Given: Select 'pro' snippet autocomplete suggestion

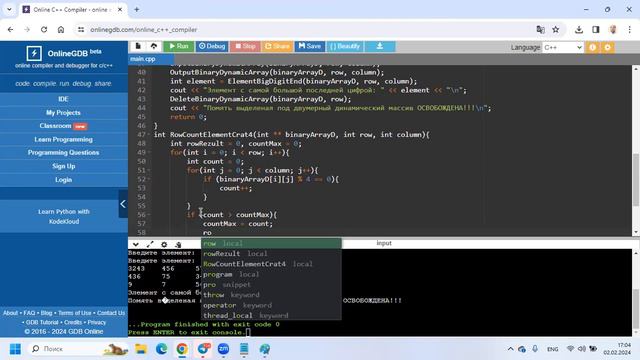Looking at the screenshot, I should click(x=271, y=284).
